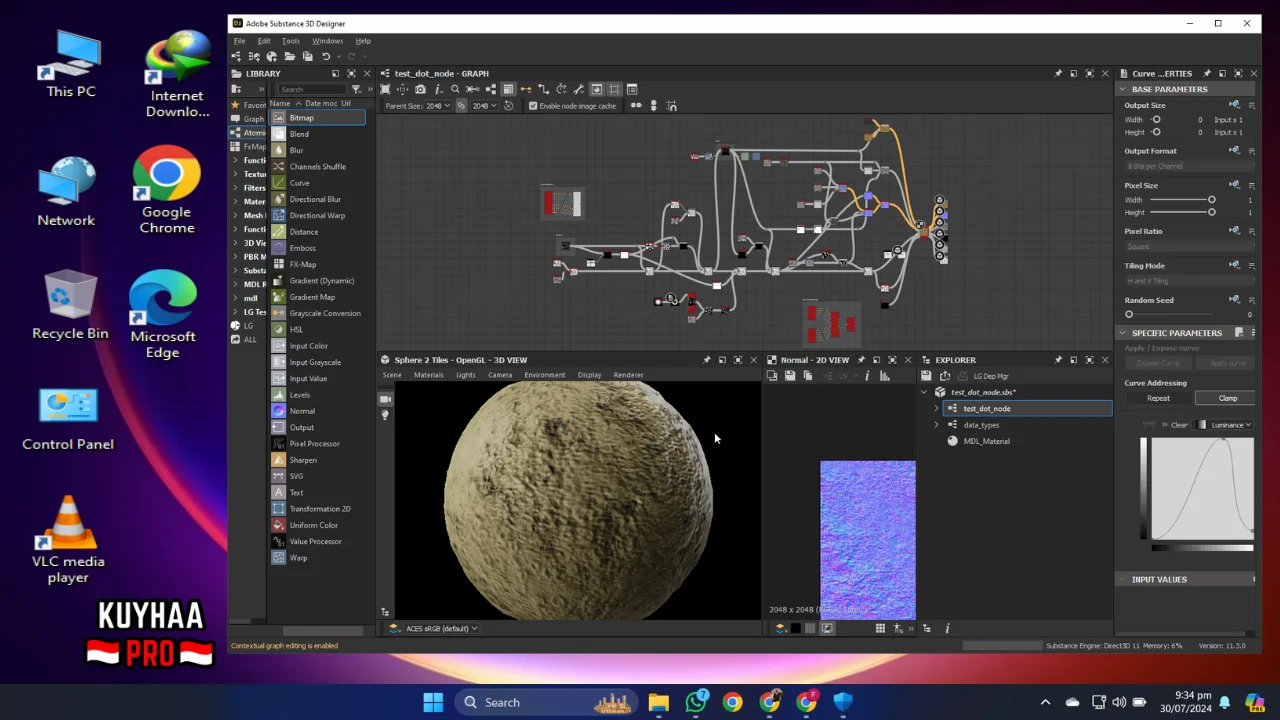Click the grid tiling icon below 2D view

880,628
